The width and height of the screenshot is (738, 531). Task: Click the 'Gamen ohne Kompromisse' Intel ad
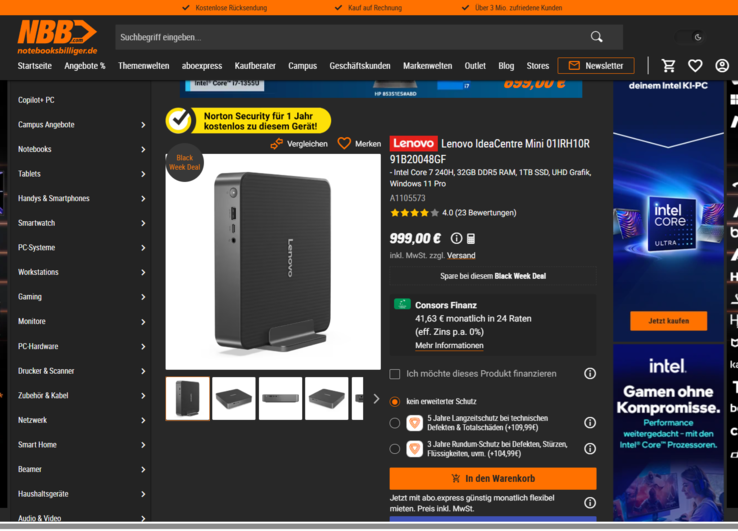coord(668,432)
